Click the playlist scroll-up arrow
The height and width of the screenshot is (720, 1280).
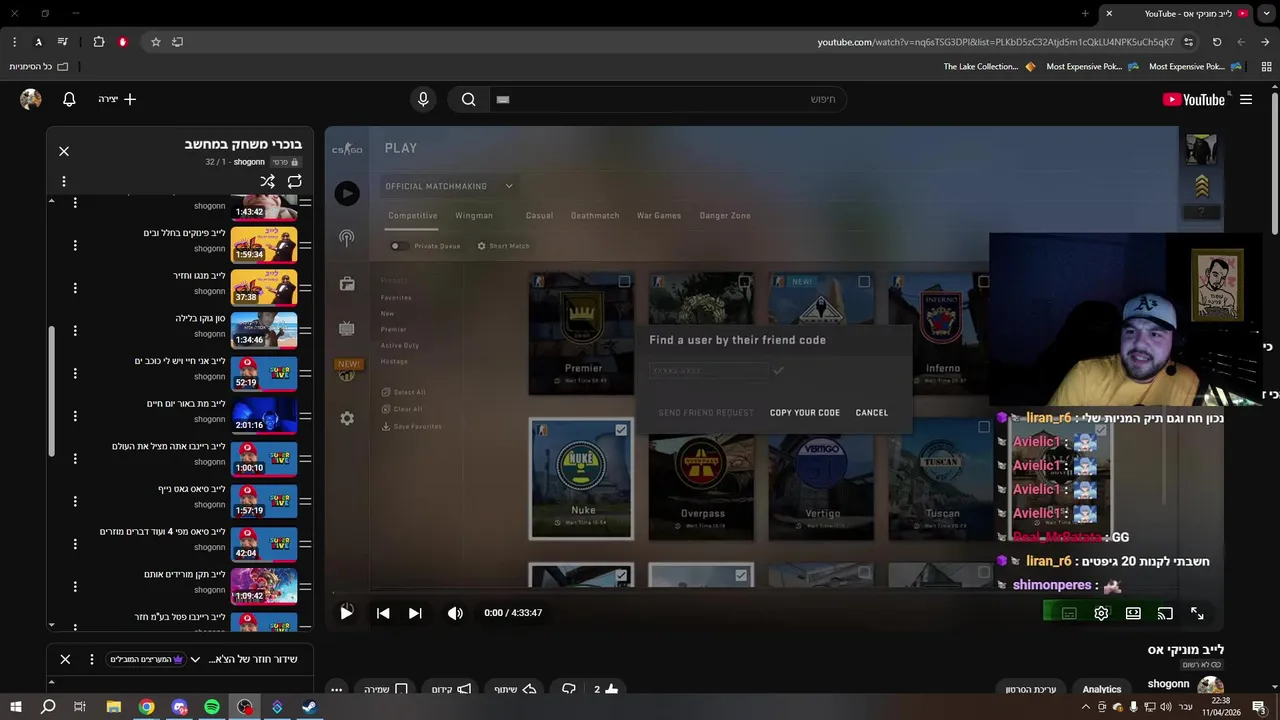(52, 201)
